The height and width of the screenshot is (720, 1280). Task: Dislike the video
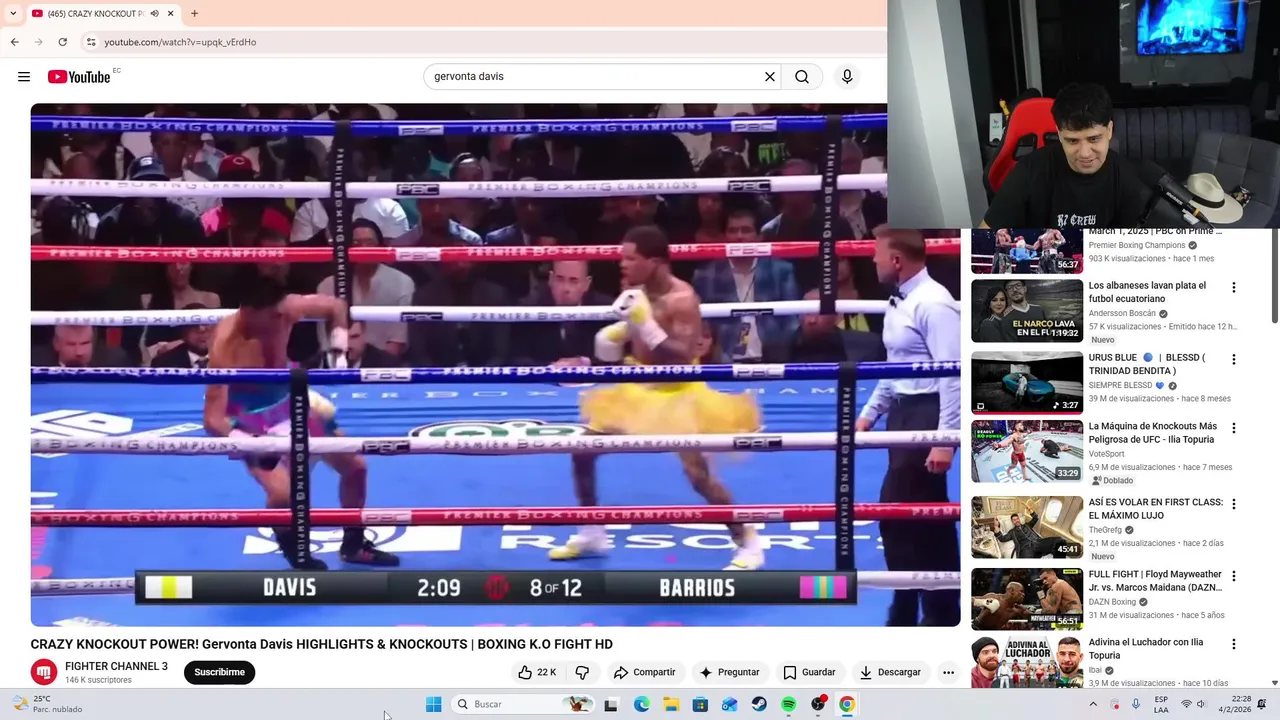pos(582,672)
